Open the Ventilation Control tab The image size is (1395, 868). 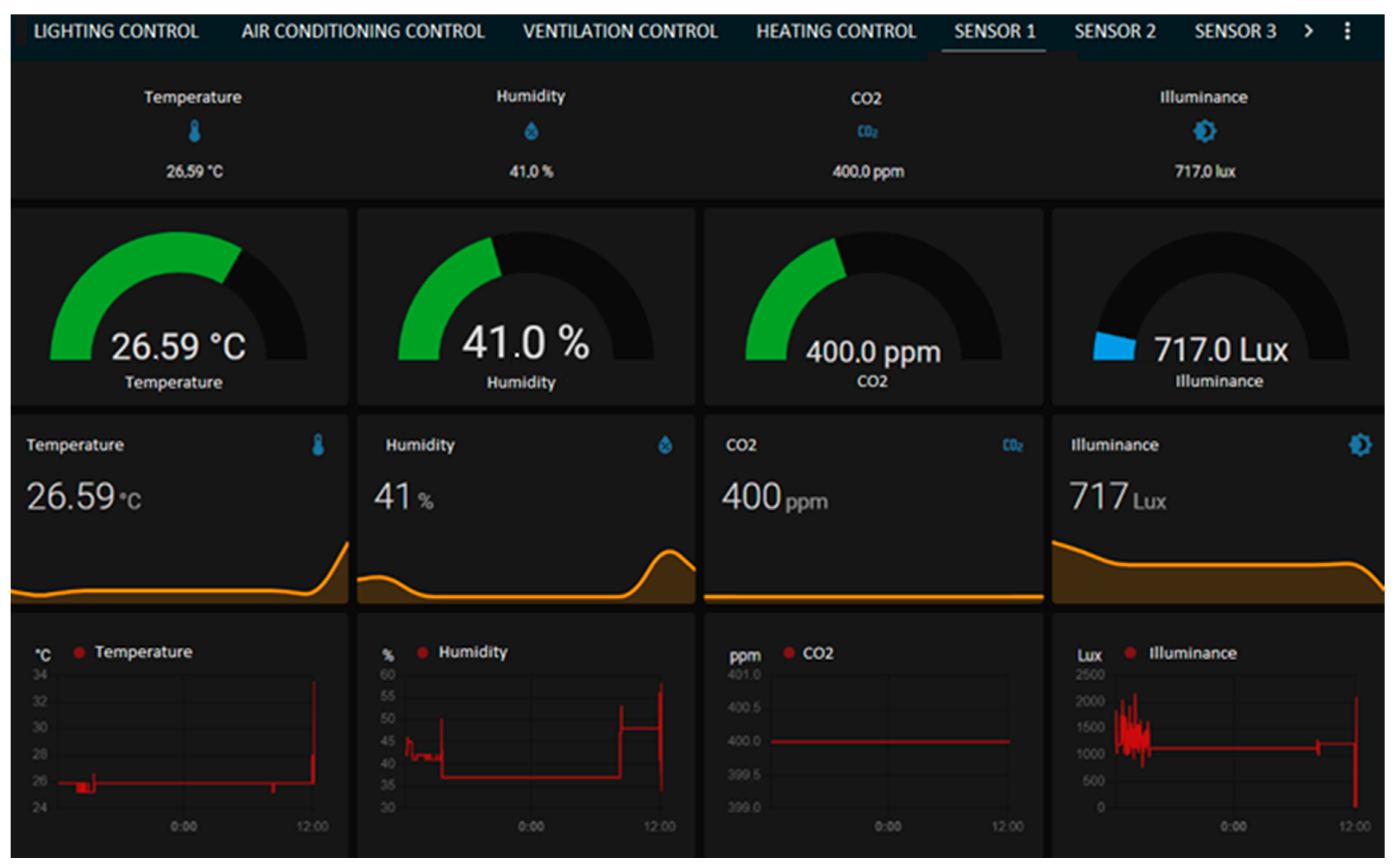tap(620, 31)
